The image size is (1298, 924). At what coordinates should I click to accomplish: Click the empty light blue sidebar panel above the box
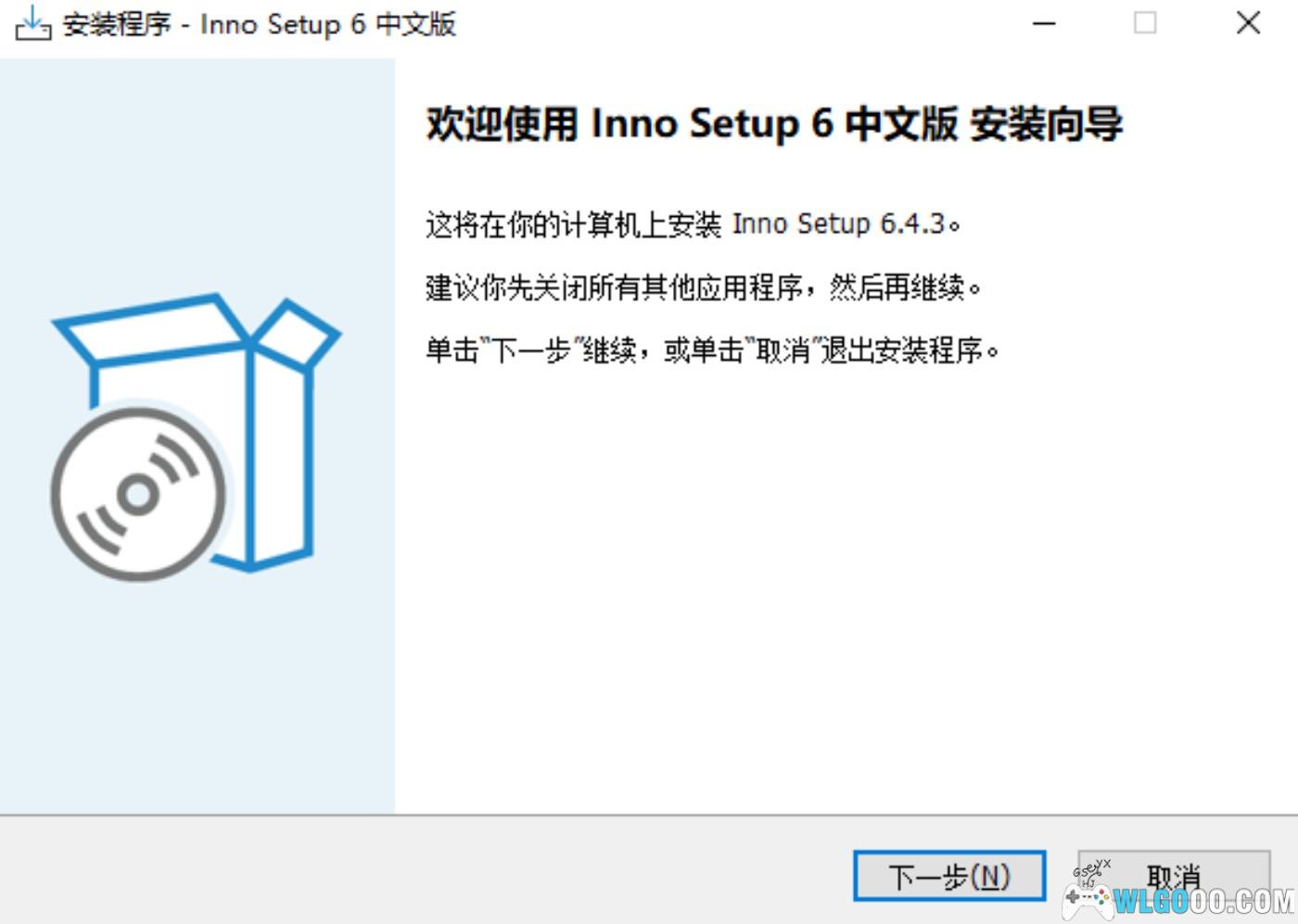coord(197,167)
